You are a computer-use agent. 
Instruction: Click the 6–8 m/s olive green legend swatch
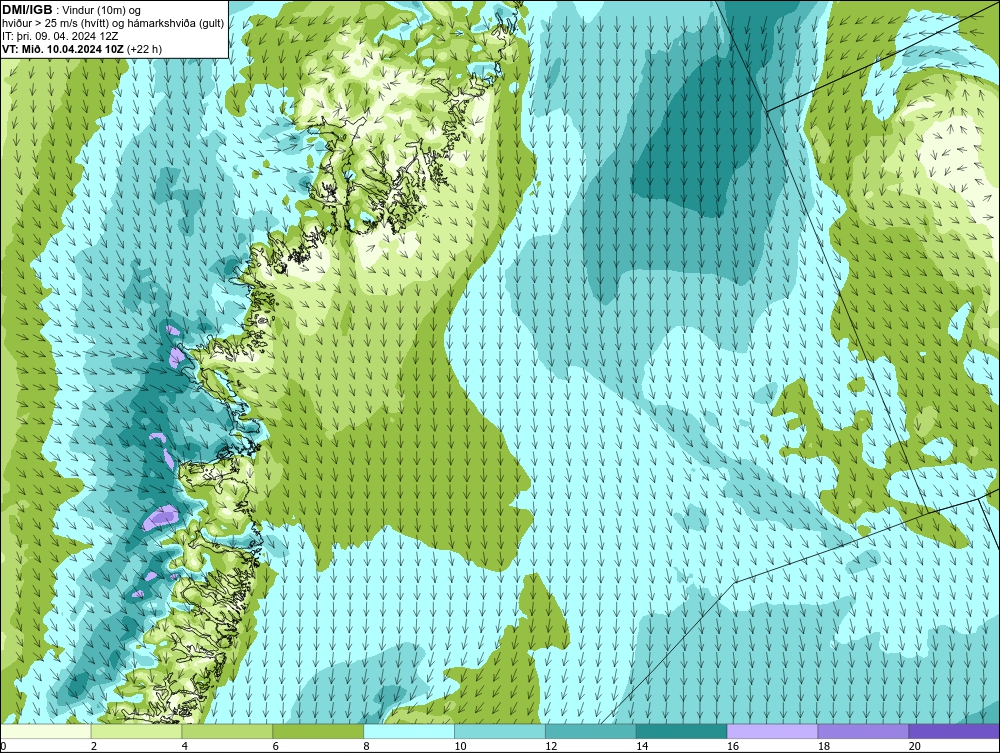(x=318, y=731)
